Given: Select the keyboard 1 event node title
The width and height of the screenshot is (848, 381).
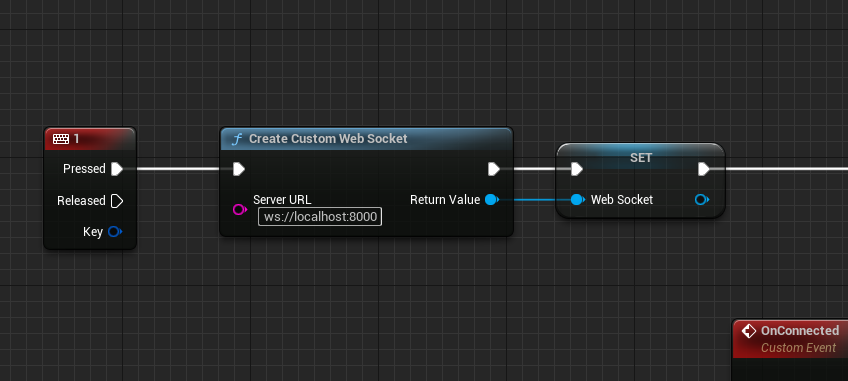Looking at the screenshot, I should 76,139.
